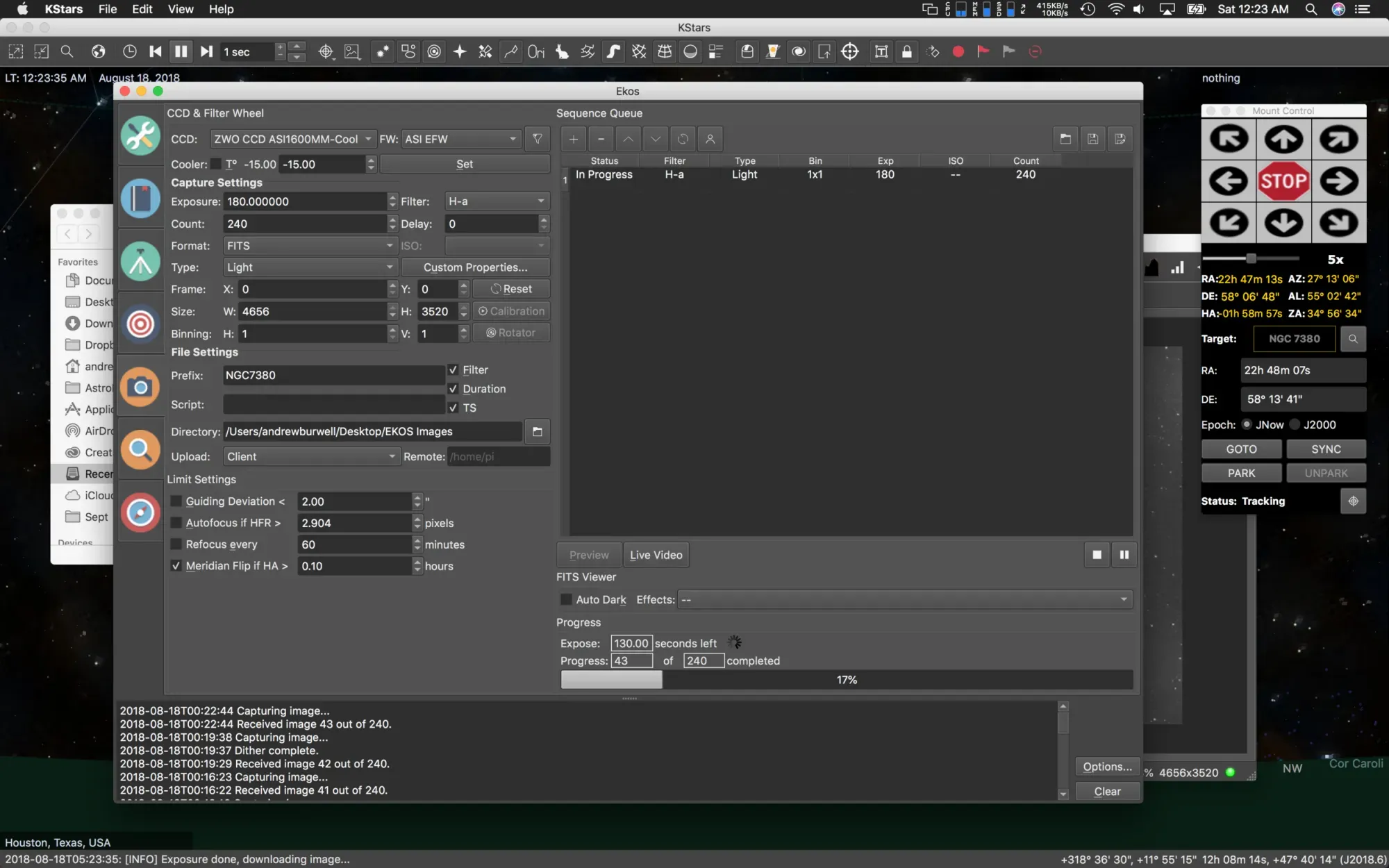Enable the Guiding Deviation limit checkbox
Screen dimensions: 1389x868
coord(176,501)
